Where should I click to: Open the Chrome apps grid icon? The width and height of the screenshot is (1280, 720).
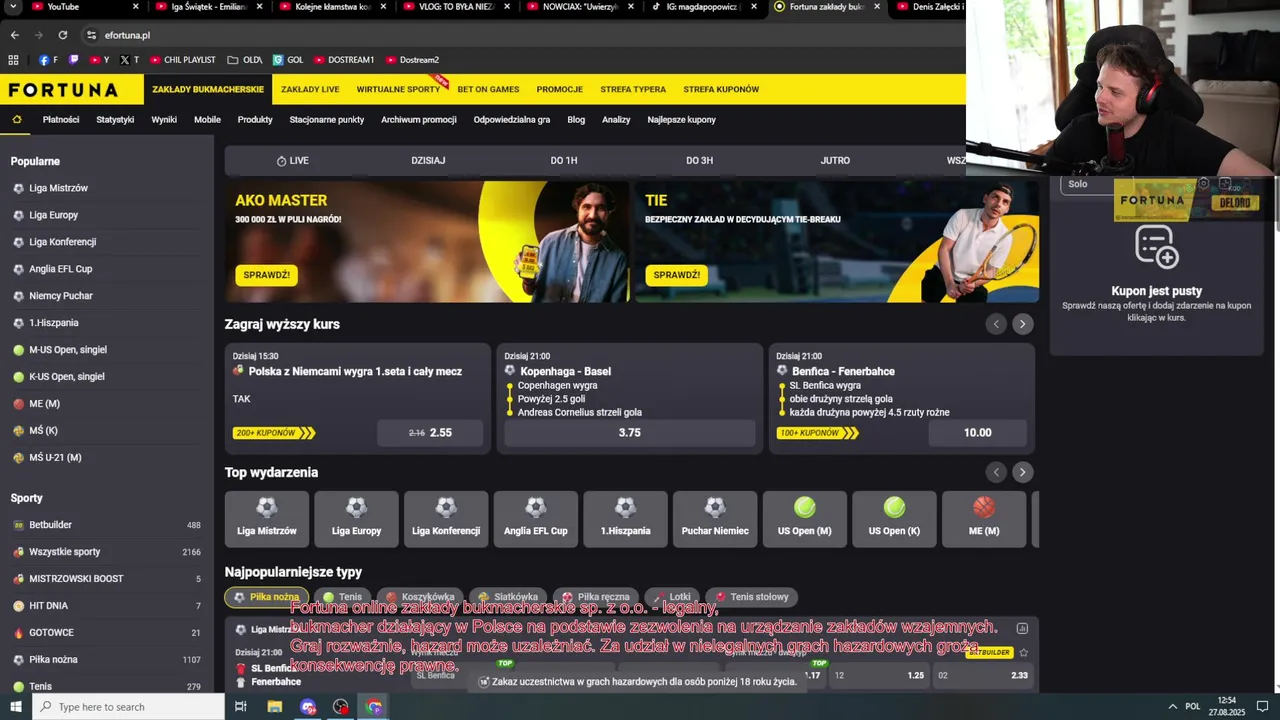point(14,60)
